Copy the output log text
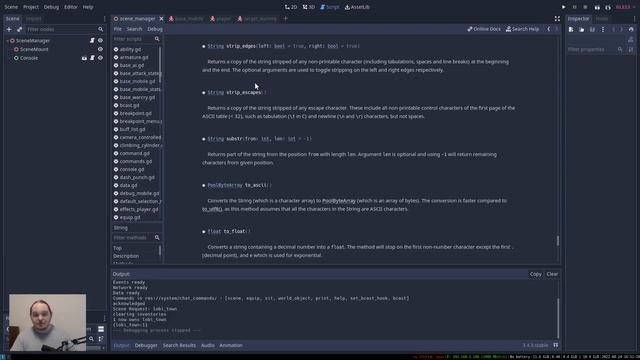The image size is (640, 360). pyautogui.click(x=536, y=274)
